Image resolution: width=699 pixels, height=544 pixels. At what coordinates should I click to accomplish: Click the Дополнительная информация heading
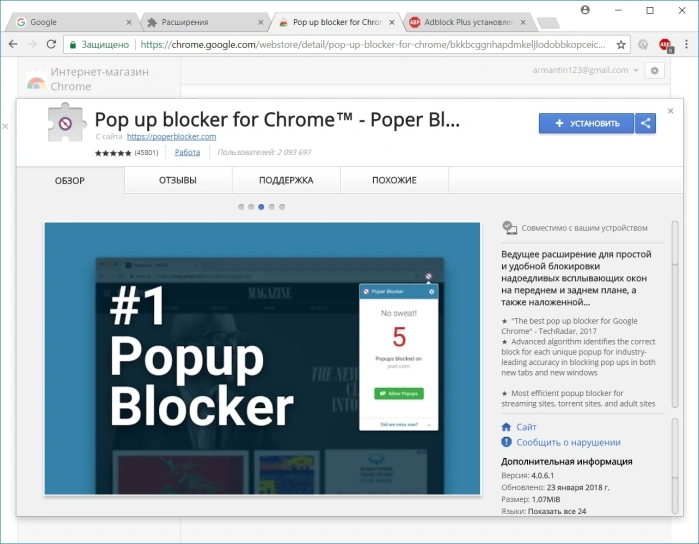coord(567,462)
